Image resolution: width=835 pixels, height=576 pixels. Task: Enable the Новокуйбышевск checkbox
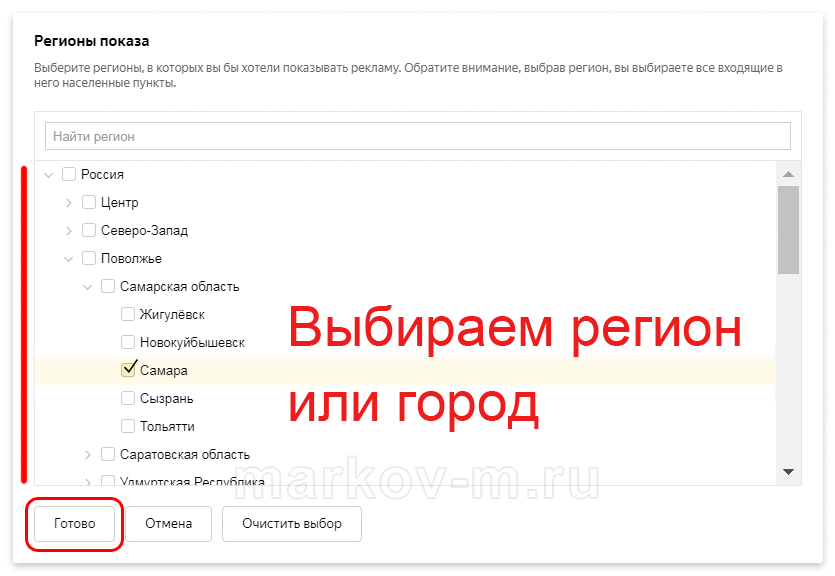[128, 342]
